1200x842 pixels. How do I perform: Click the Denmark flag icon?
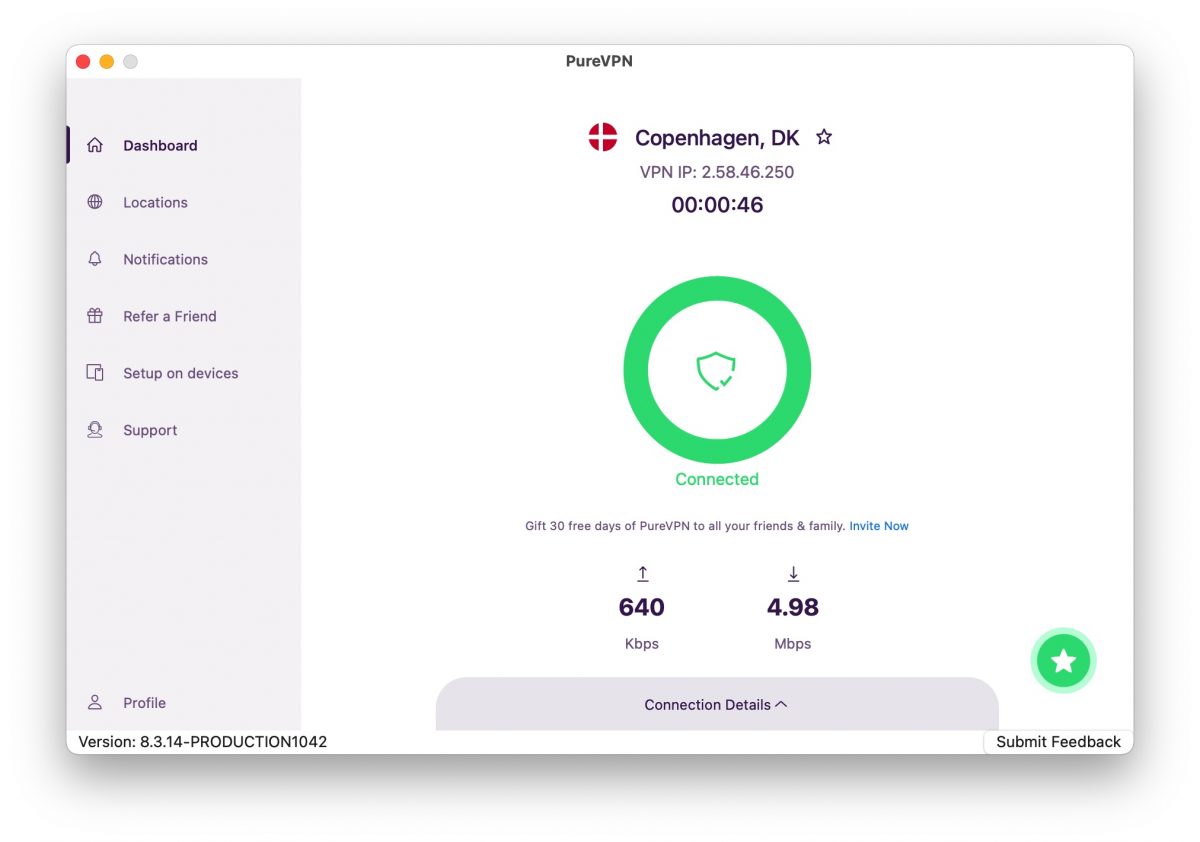pyautogui.click(x=603, y=137)
